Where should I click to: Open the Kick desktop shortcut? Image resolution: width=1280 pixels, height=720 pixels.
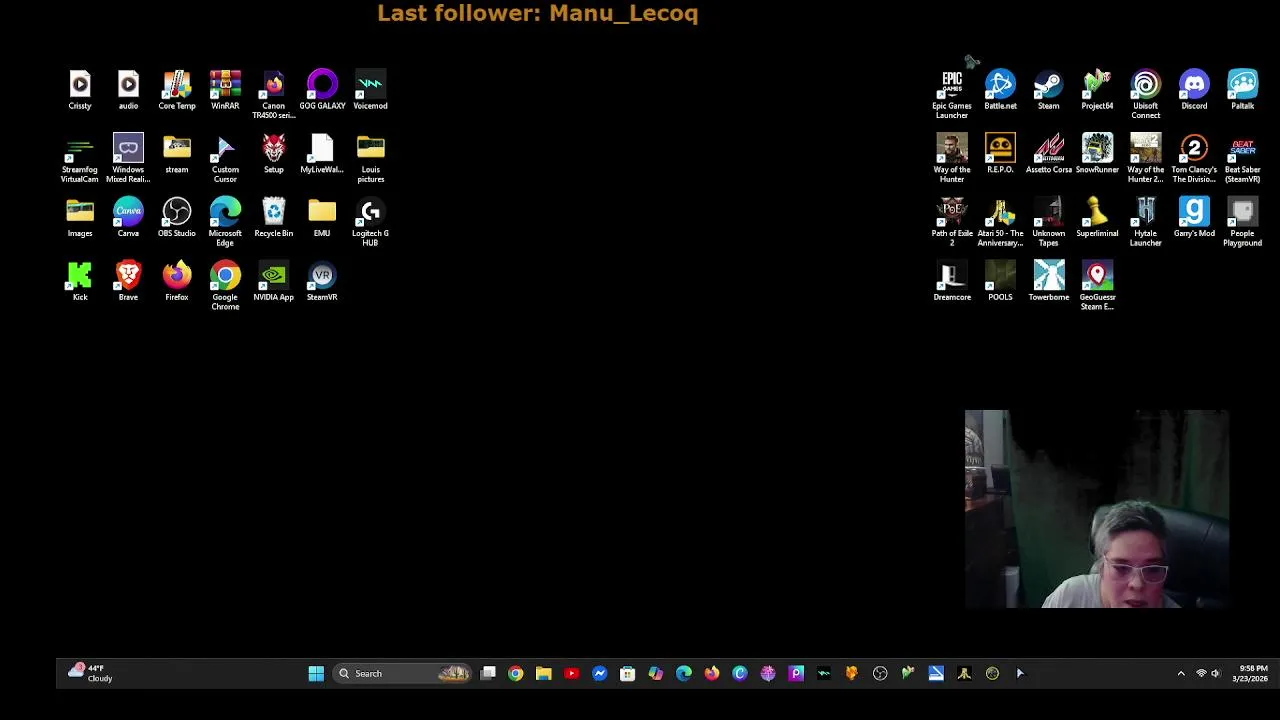click(x=80, y=282)
